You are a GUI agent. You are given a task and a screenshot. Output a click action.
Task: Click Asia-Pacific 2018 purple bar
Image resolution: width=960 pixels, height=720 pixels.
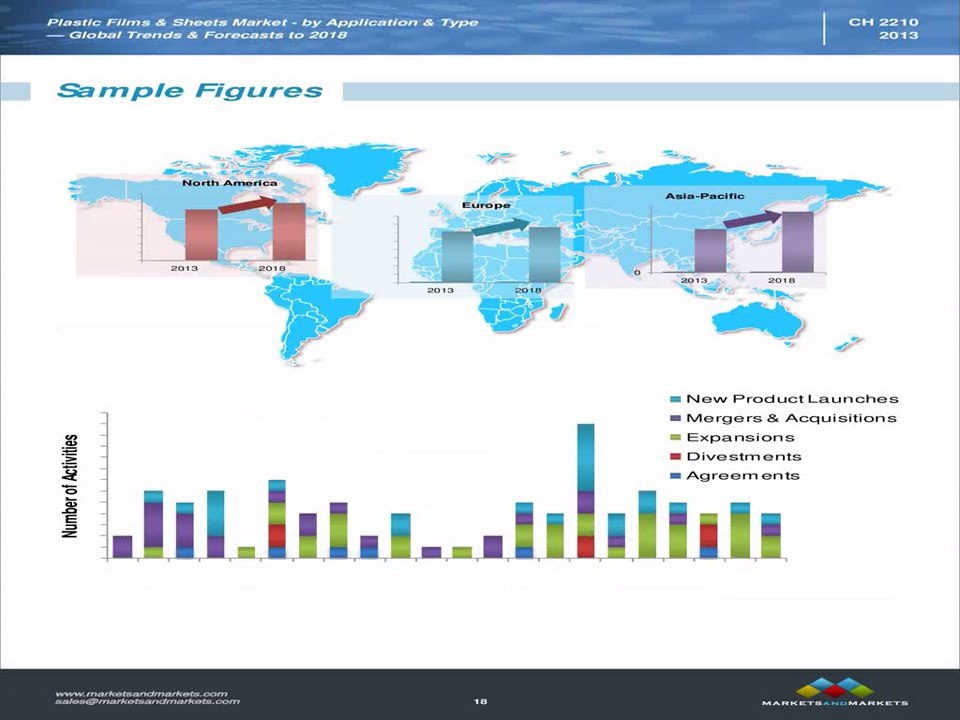798,242
